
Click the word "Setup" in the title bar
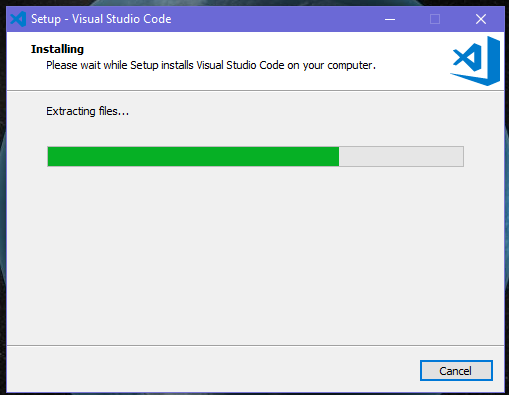[46, 19]
